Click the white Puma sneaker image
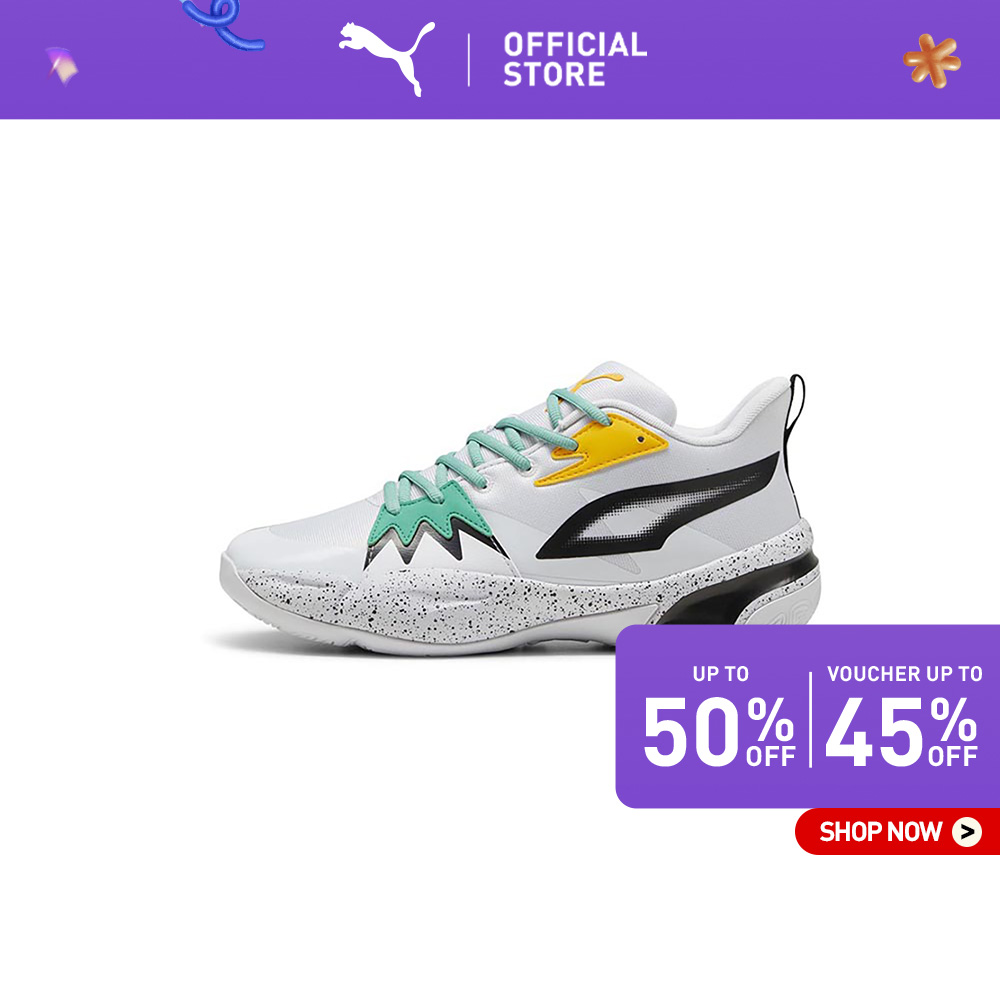The height and width of the screenshot is (1000, 1000). [x=520, y=510]
